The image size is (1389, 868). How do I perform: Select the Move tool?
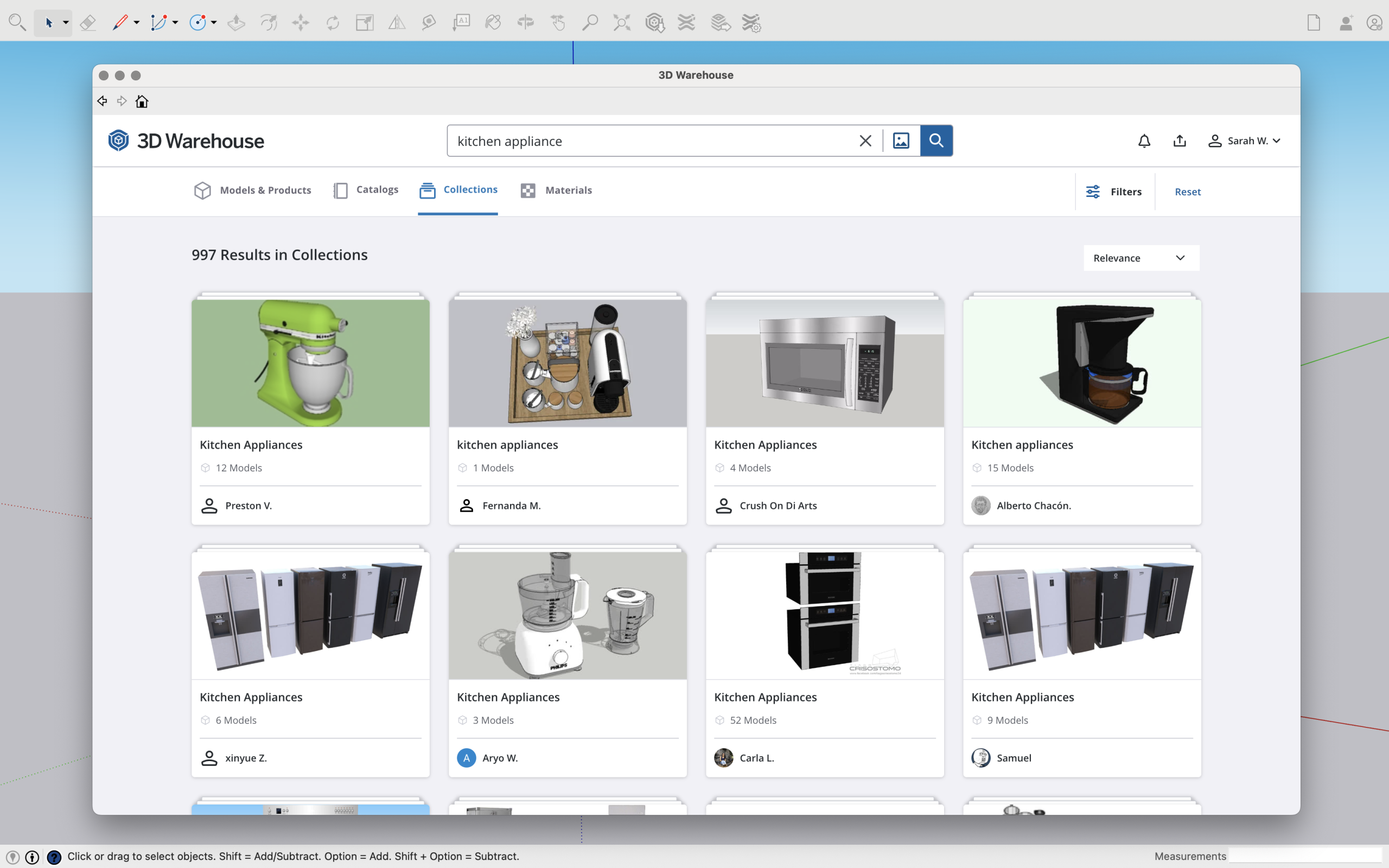tap(300, 23)
